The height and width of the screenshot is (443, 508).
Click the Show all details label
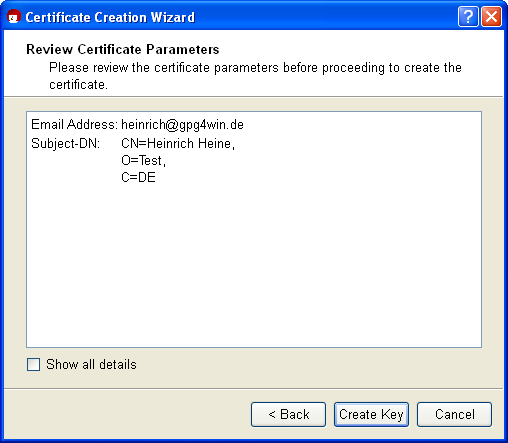91,364
